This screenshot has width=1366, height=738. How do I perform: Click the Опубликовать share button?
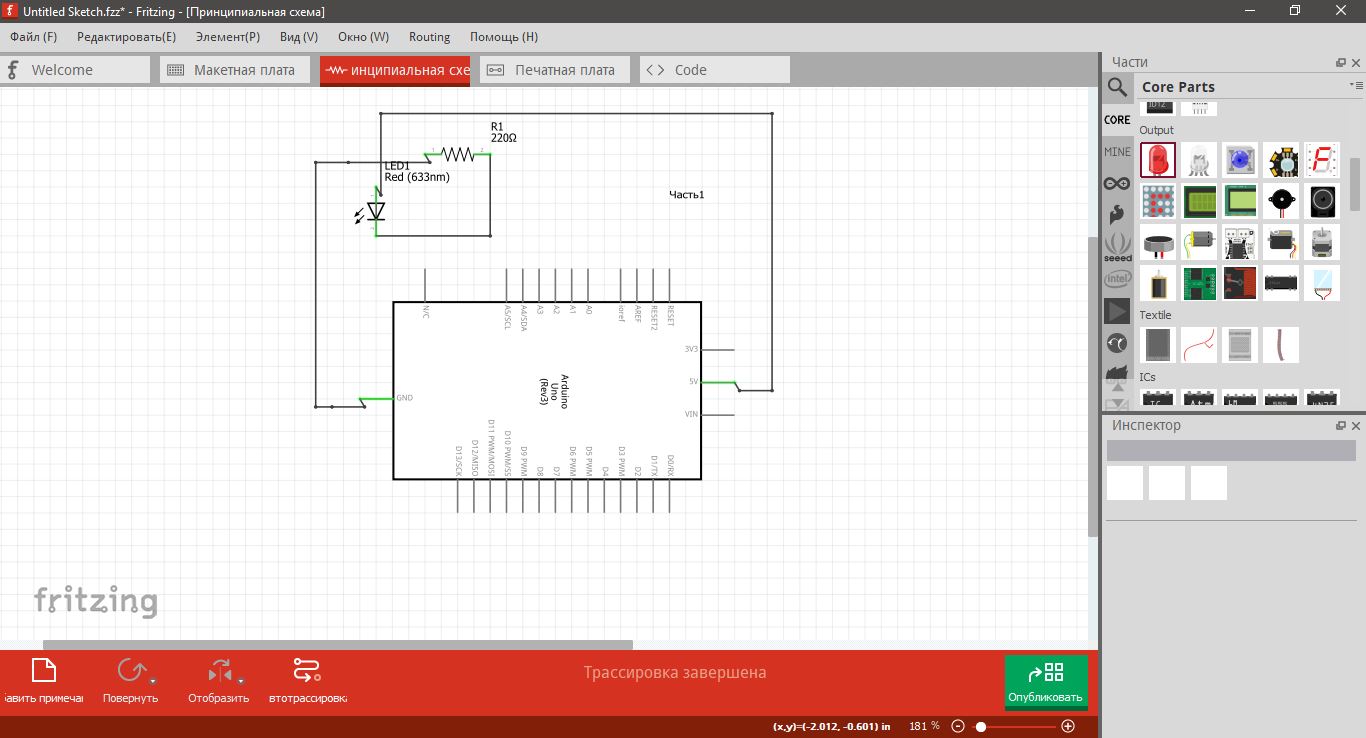[x=1046, y=681]
